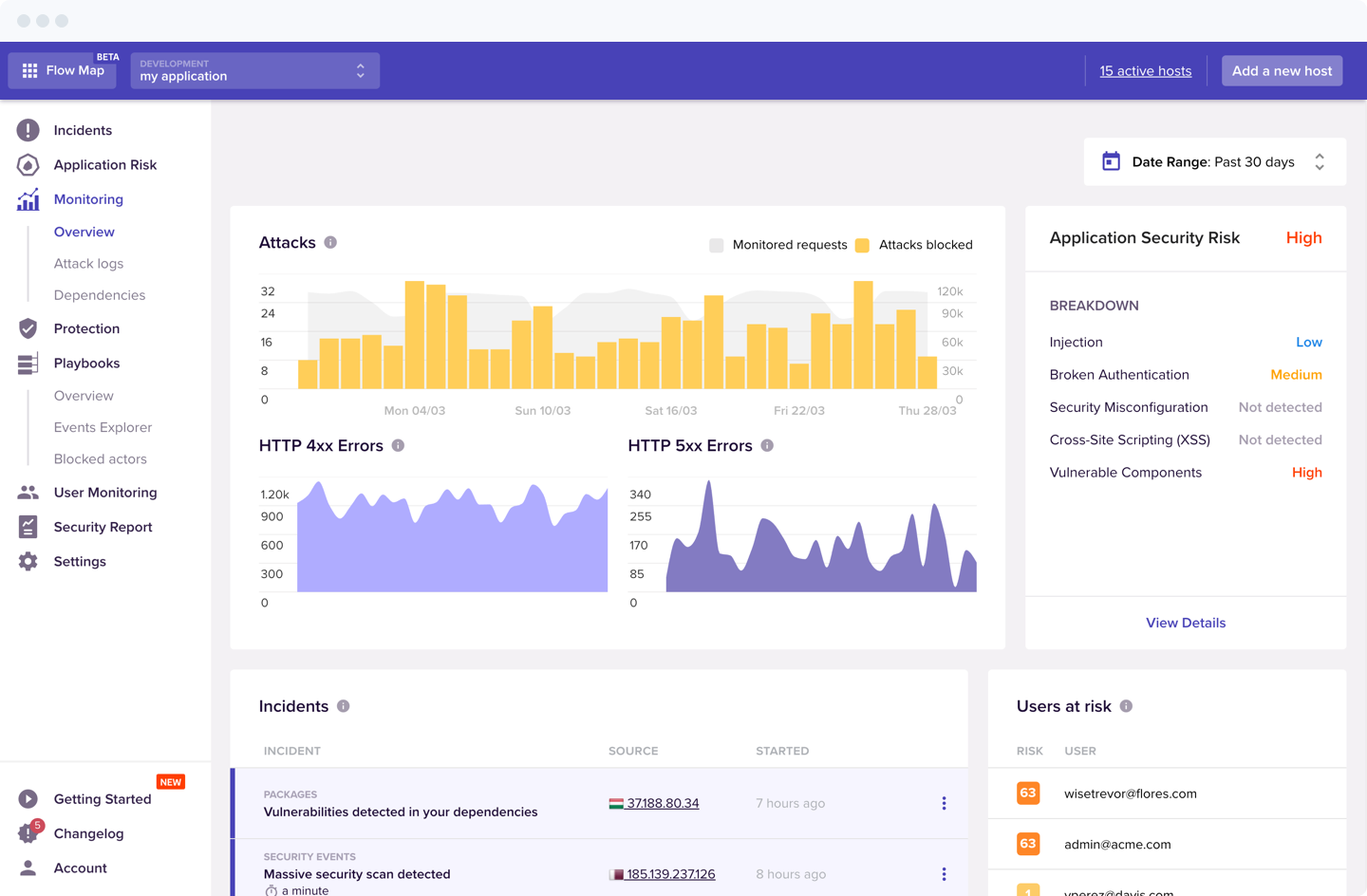Open the Date Range dropdown
Image resolution: width=1367 pixels, height=896 pixels.
[x=1214, y=162]
